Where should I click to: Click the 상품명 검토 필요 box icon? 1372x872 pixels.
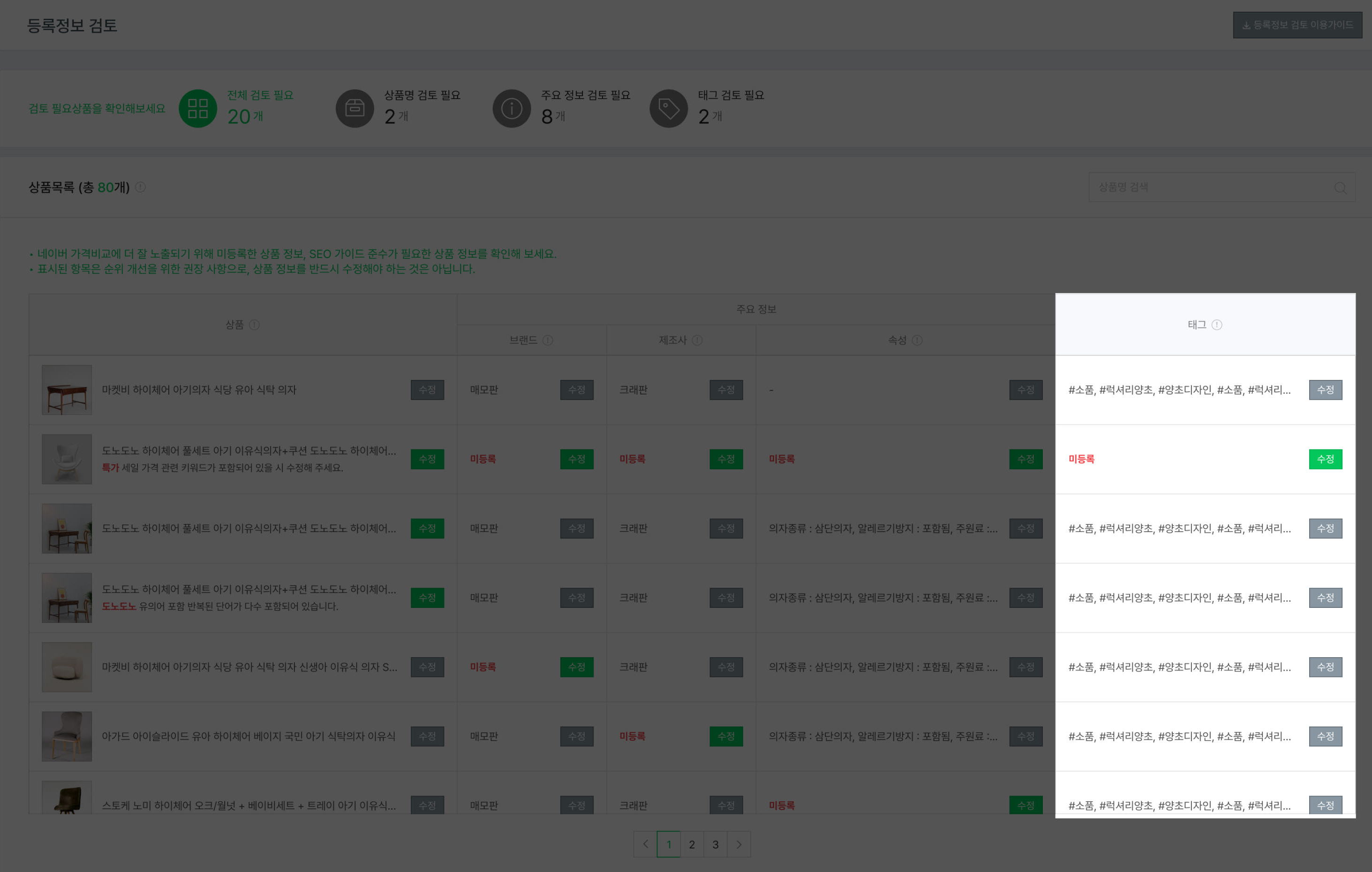click(x=354, y=108)
